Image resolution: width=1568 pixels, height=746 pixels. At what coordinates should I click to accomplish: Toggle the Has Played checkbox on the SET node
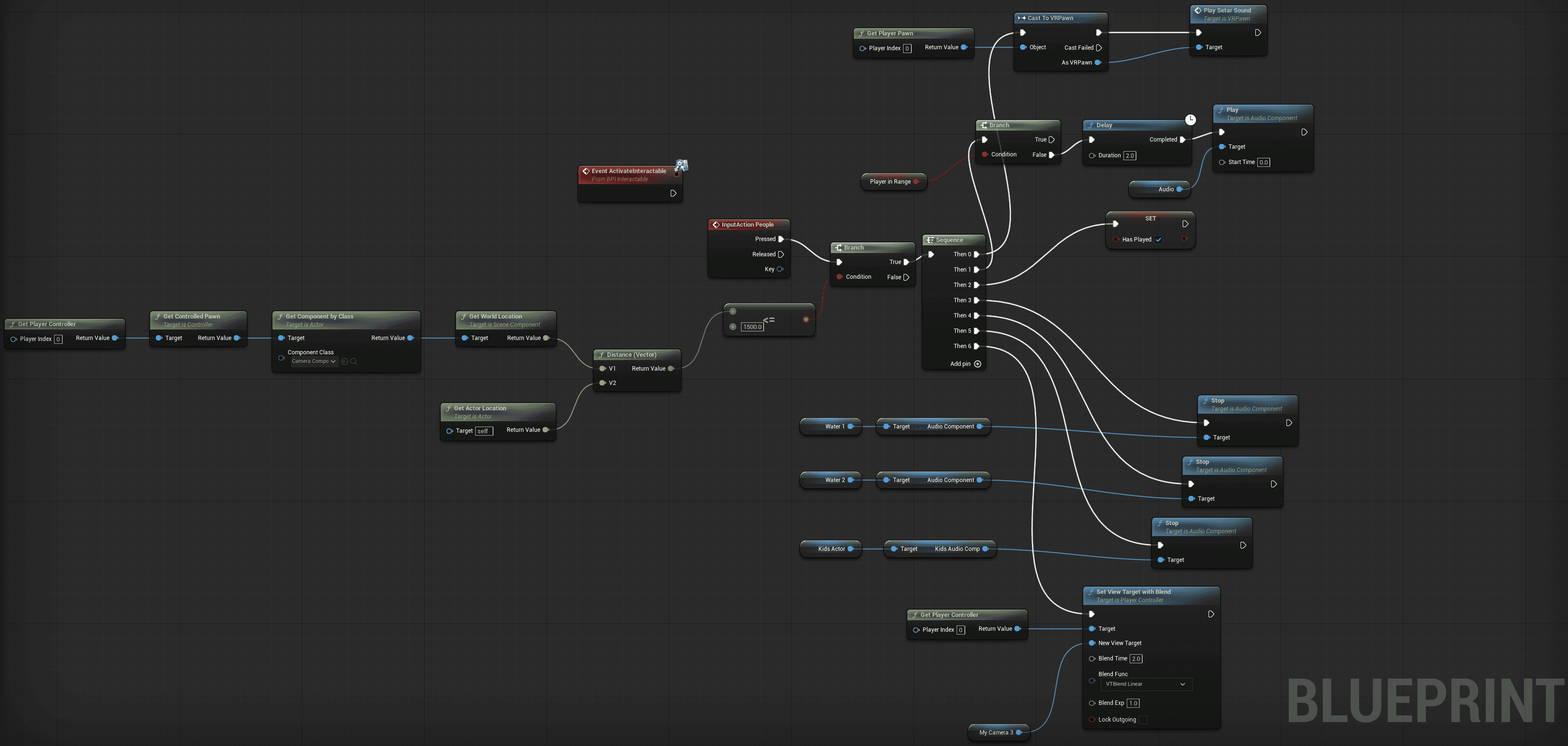coord(1158,239)
